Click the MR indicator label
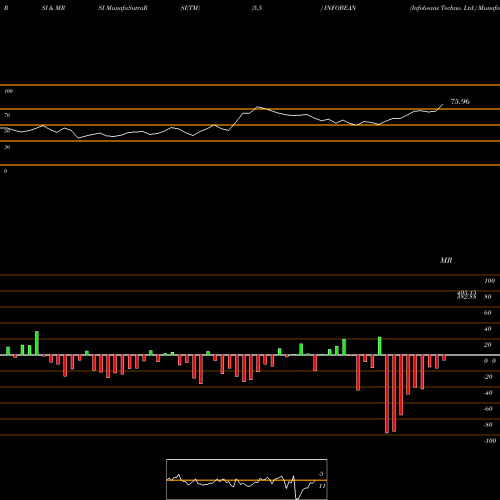This screenshot has width=500, height=500. 446,260
